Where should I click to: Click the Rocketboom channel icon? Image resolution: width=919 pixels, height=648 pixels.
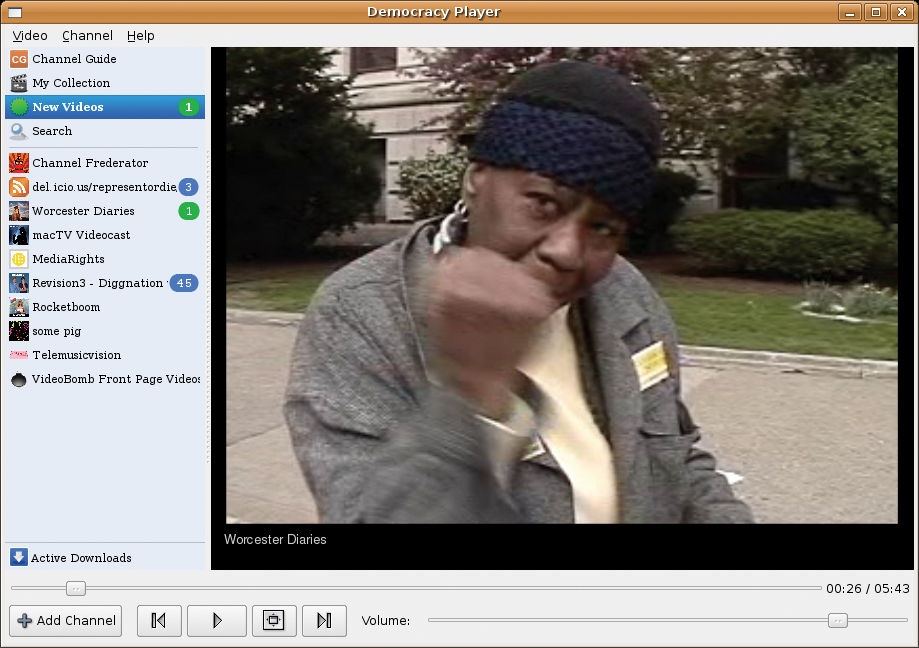point(19,307)
